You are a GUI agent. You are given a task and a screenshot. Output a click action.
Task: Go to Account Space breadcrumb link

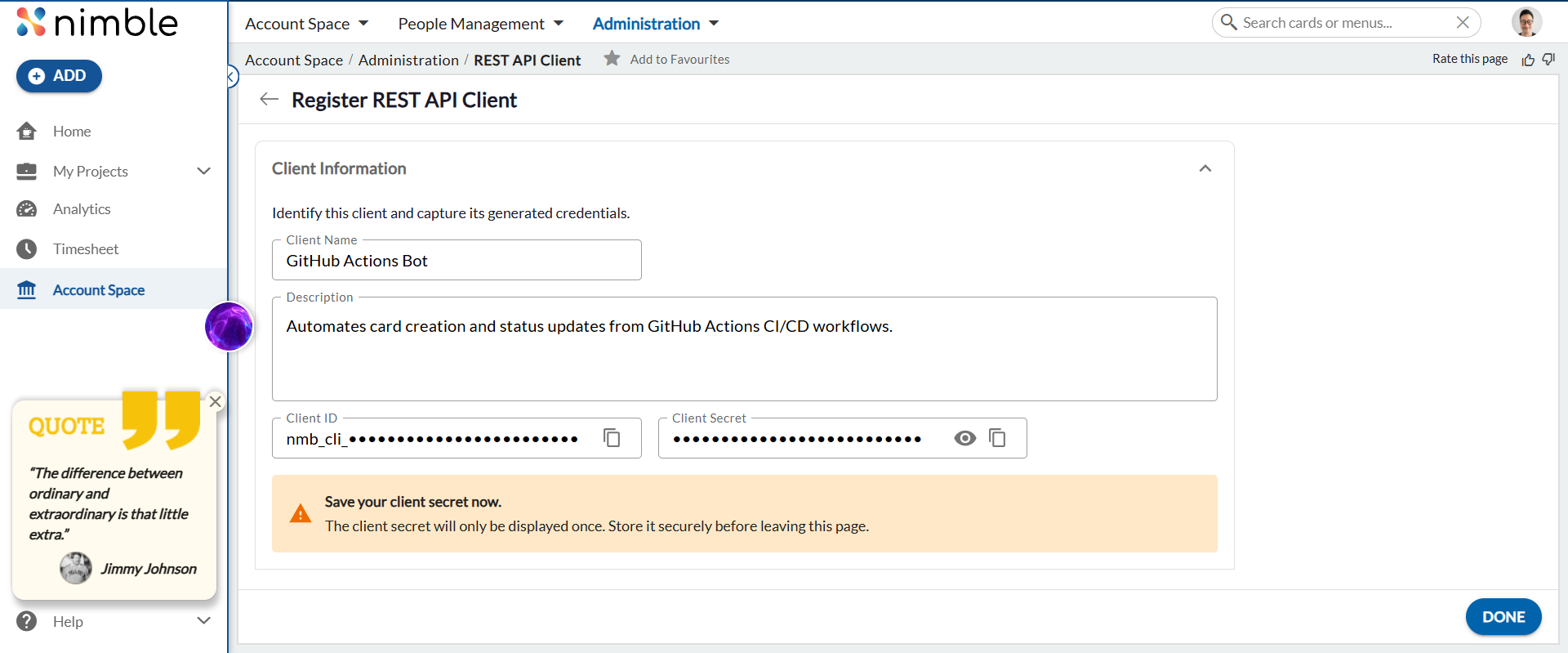point(294,60)
